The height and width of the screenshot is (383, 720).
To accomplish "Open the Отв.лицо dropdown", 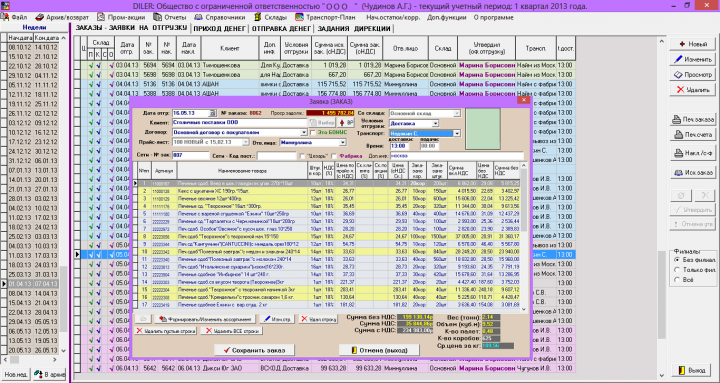I will pos(342,142).
